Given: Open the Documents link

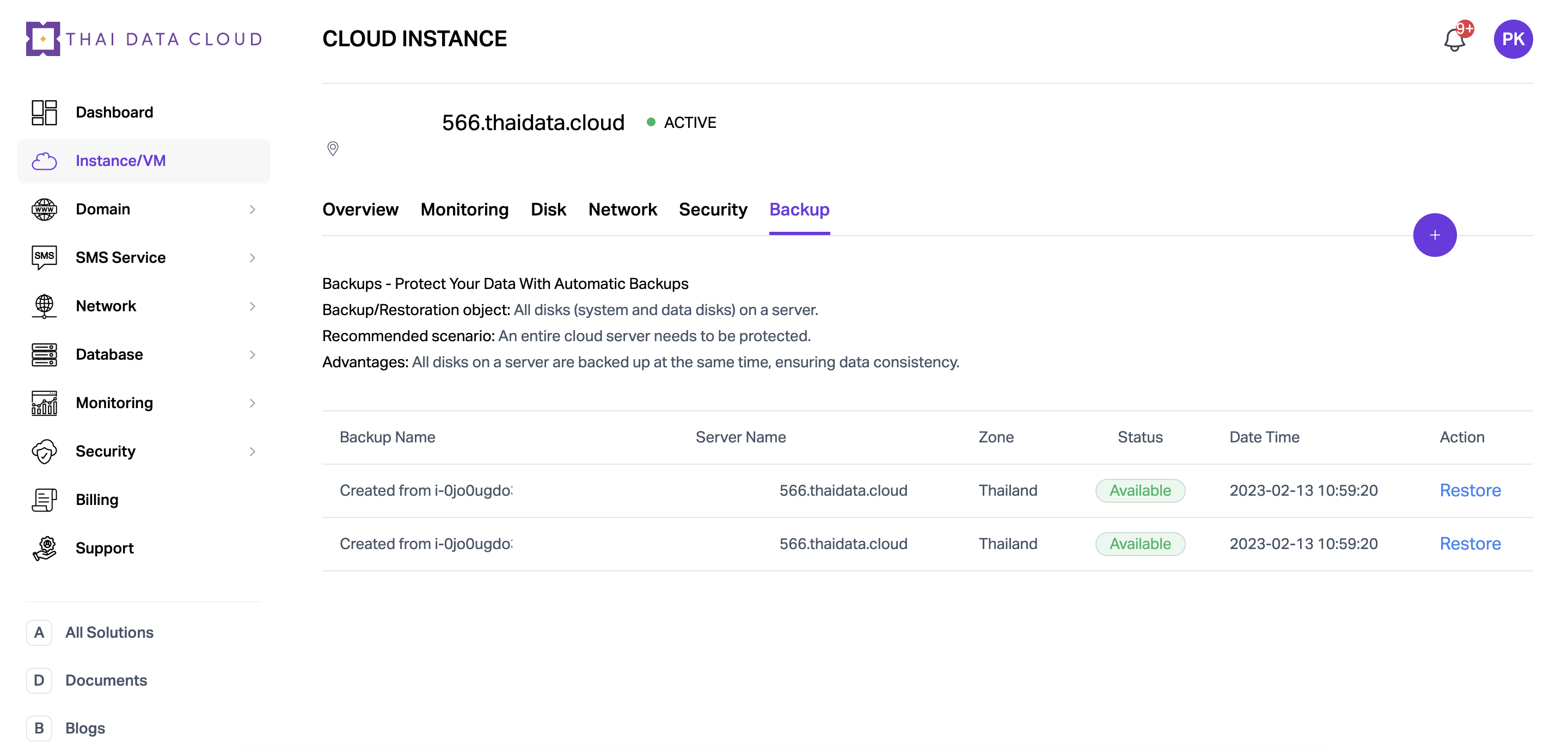Looking at the screenshot, I should pos(107,680).
